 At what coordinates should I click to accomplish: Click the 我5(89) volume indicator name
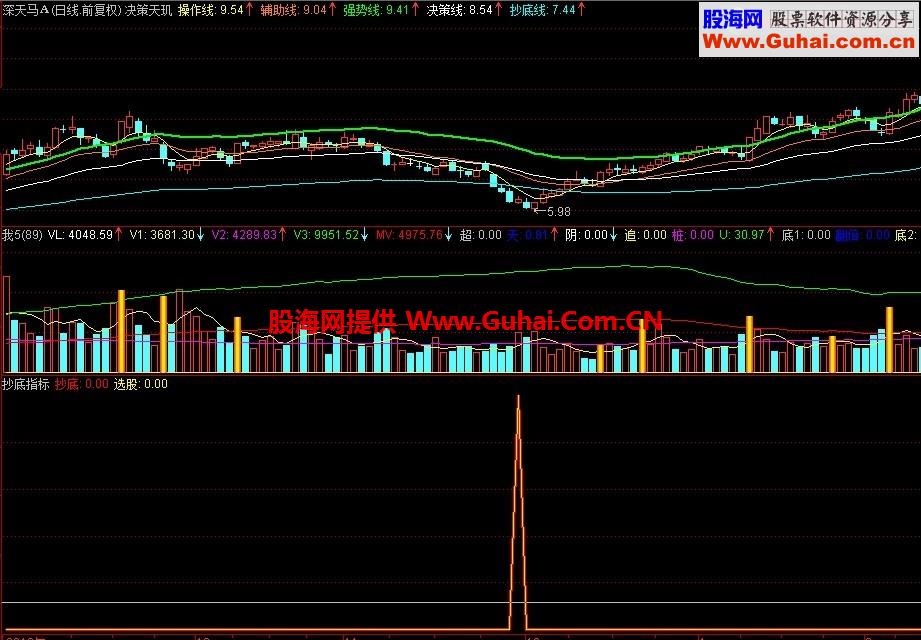pos(22,235)
